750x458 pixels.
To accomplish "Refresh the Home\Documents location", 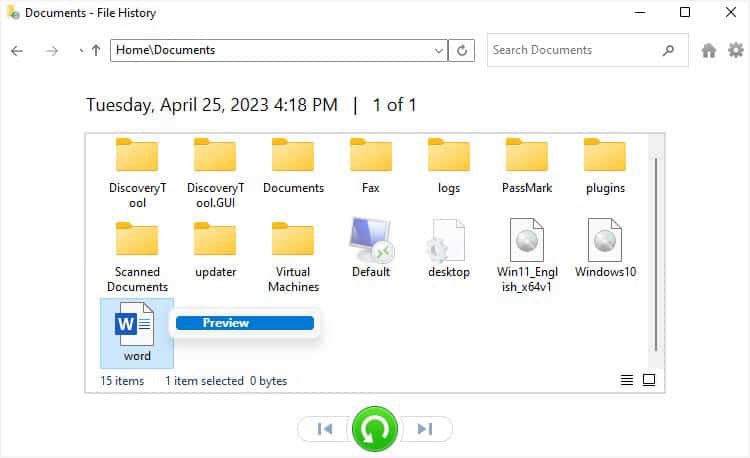I will (462, 50).
